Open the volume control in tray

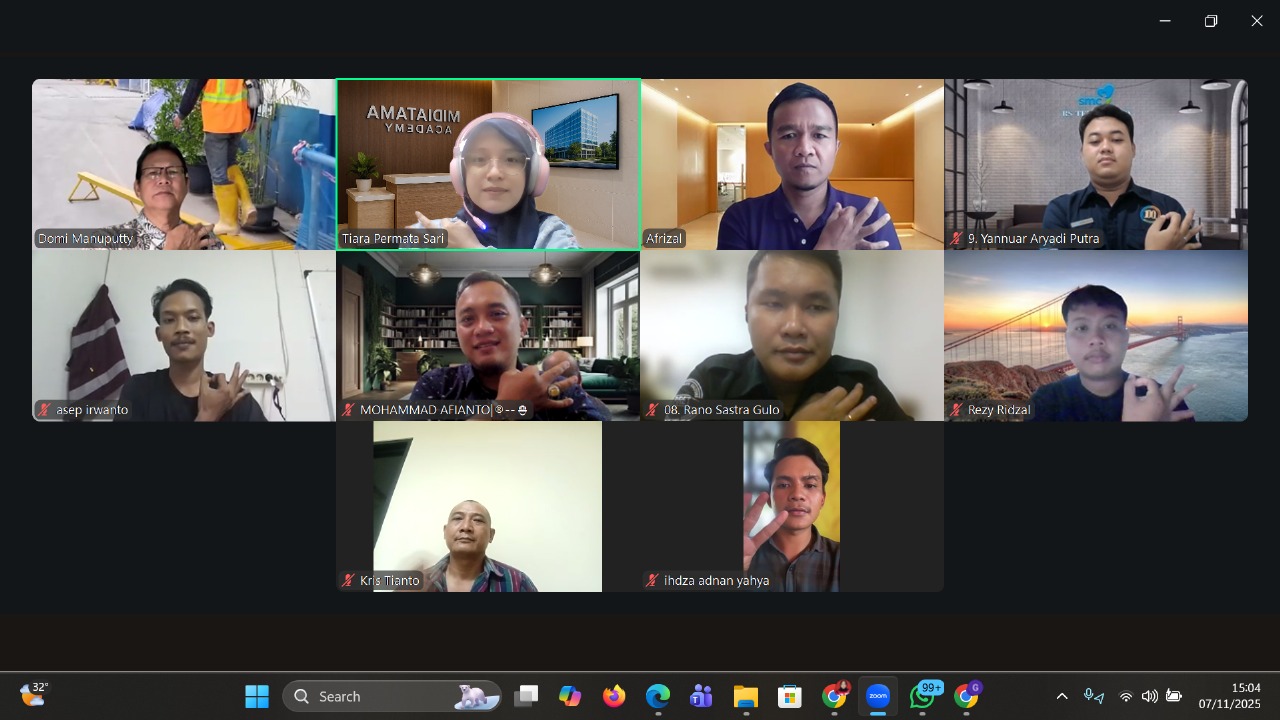tap(1149, 696)
